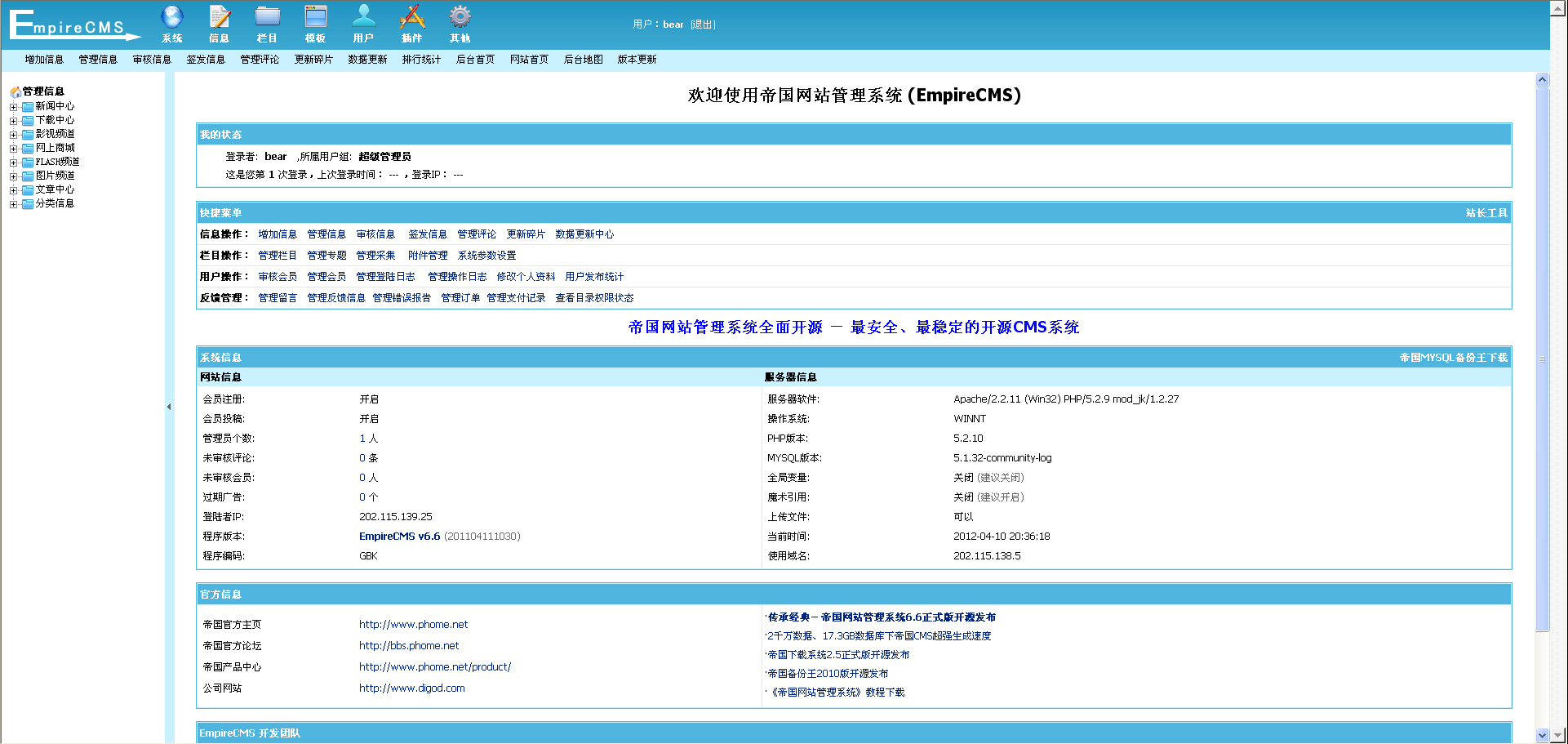
Task: Collapse the left sidebar with the arrow handle
Action: [169, 407]
